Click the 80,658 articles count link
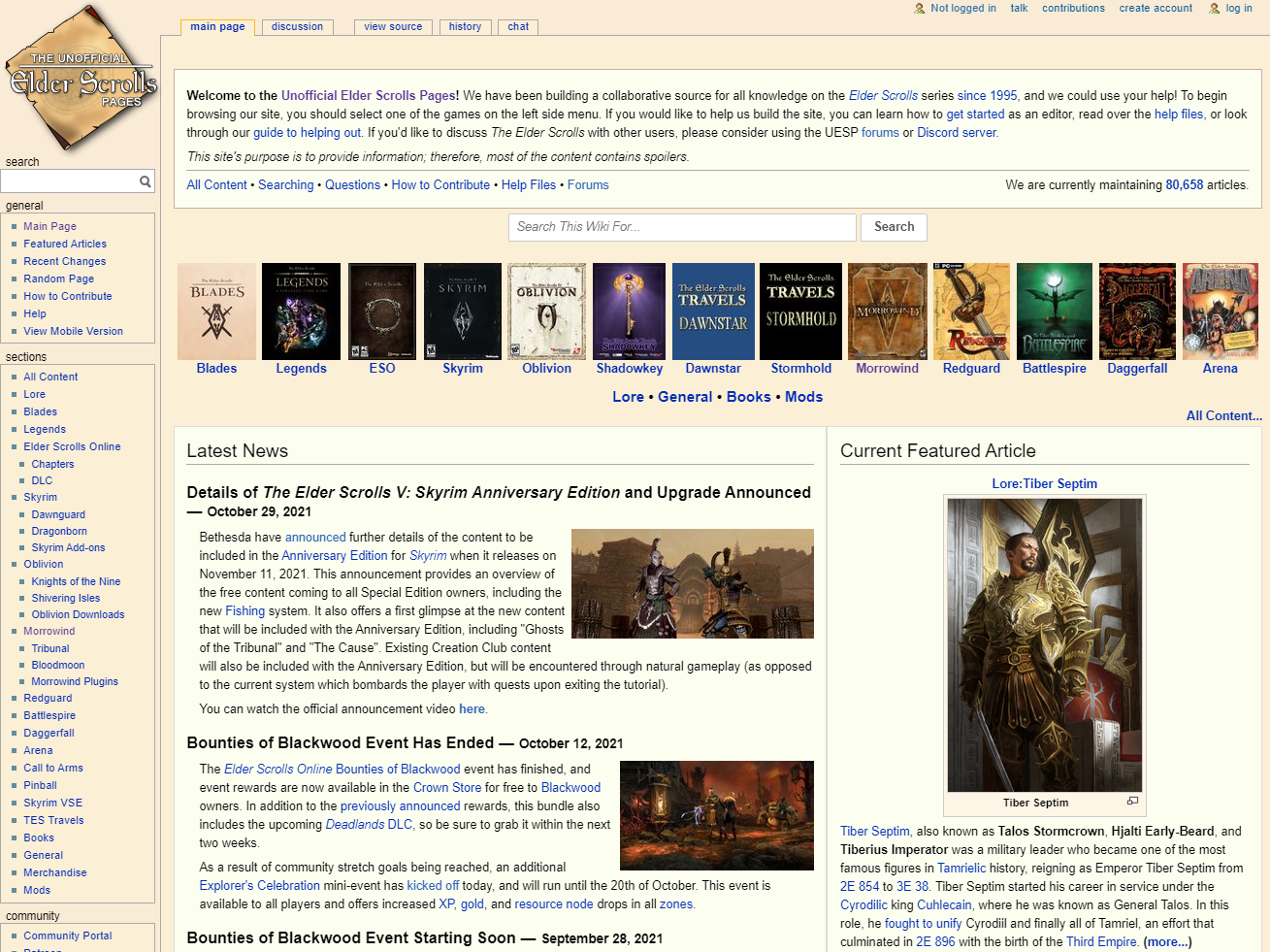 (1184, 185)
